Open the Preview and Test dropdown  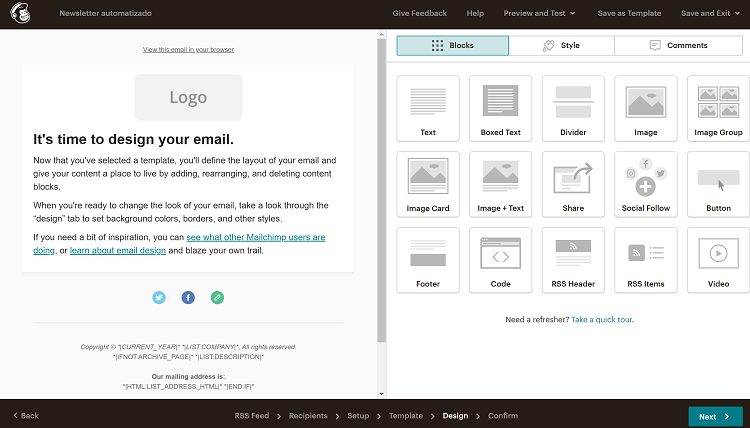click(538, 14)
